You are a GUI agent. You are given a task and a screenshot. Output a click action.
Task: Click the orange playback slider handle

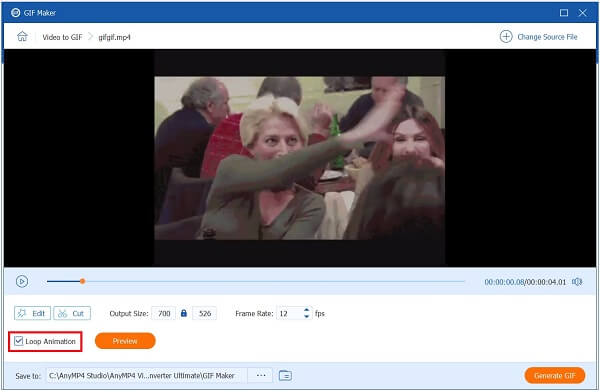point(82,281)
